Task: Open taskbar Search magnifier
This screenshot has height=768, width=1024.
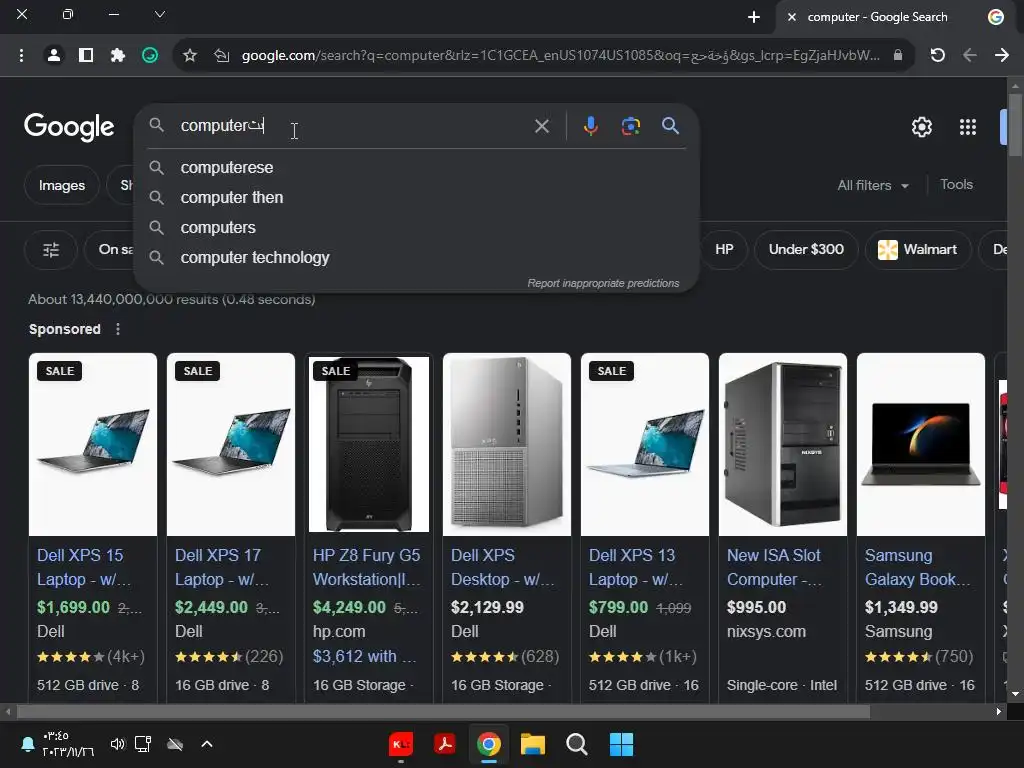Action: click(x=577, y=744)
